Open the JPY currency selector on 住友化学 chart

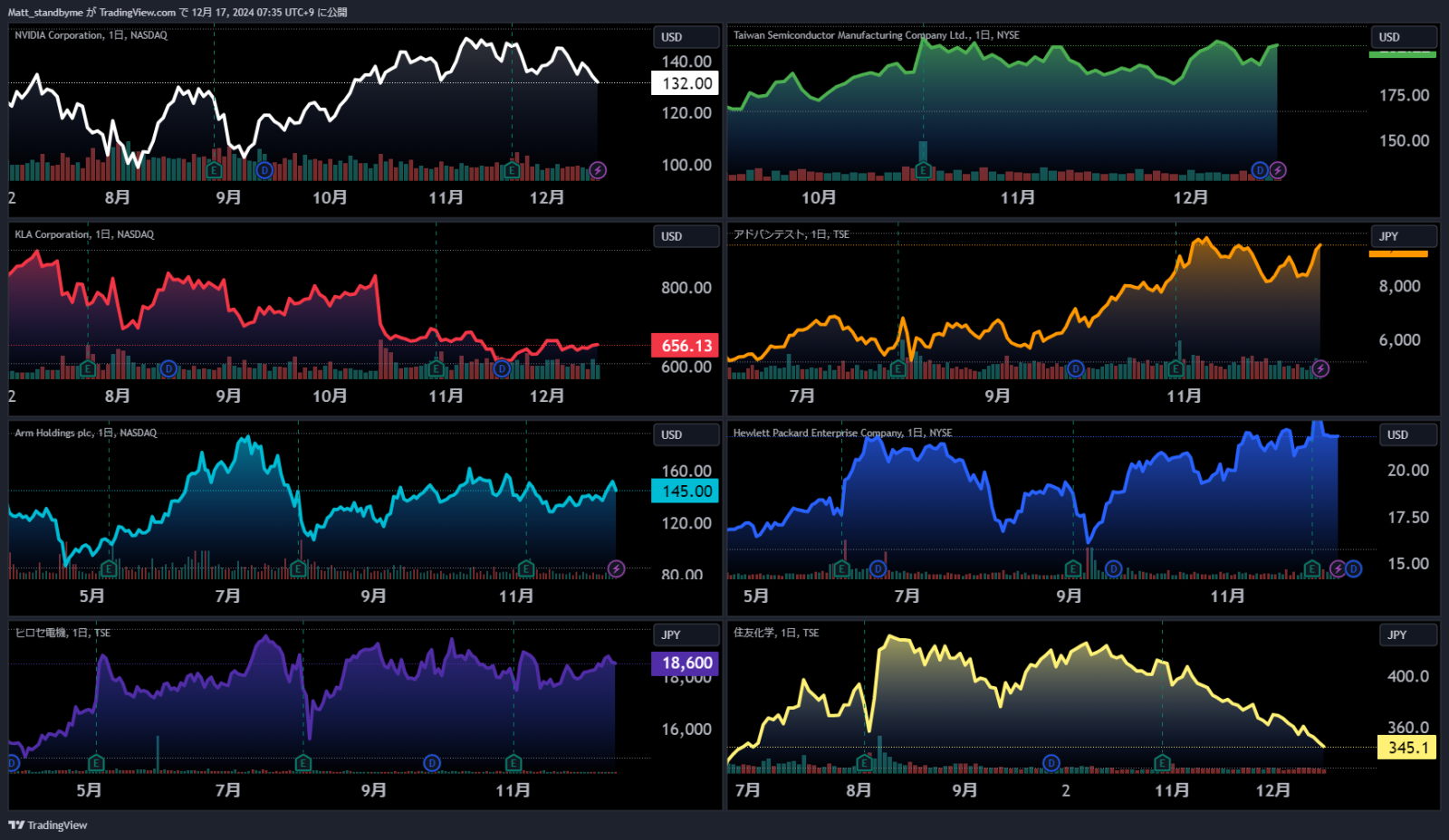coord(1407,635)
